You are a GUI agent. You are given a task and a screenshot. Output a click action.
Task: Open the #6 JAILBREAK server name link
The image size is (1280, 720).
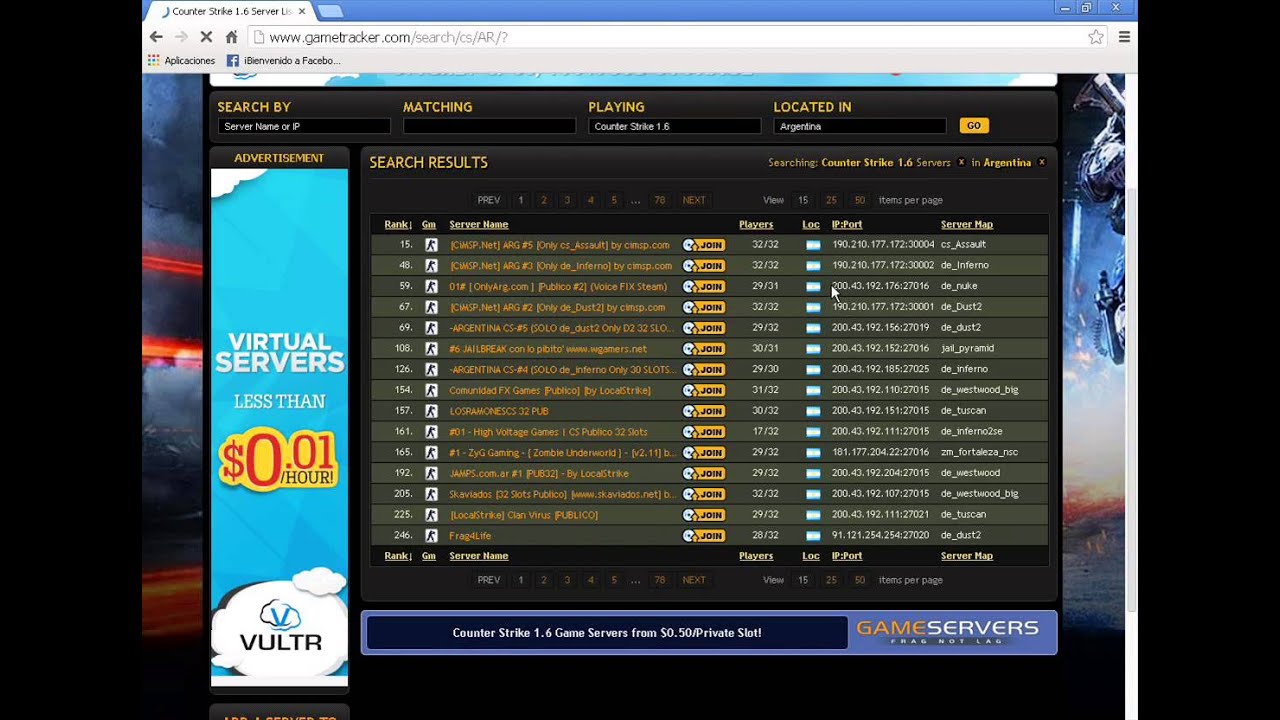[x=548, y=349]
